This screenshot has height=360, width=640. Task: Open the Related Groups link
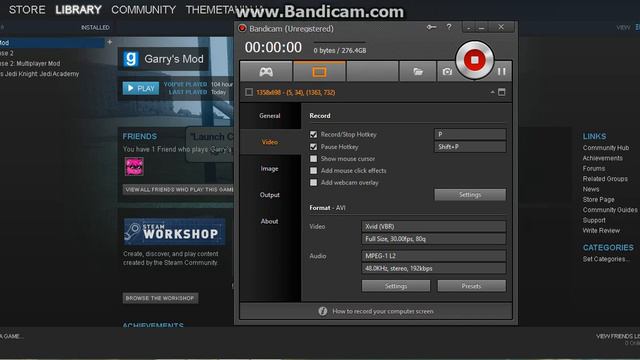coord(605,179)
